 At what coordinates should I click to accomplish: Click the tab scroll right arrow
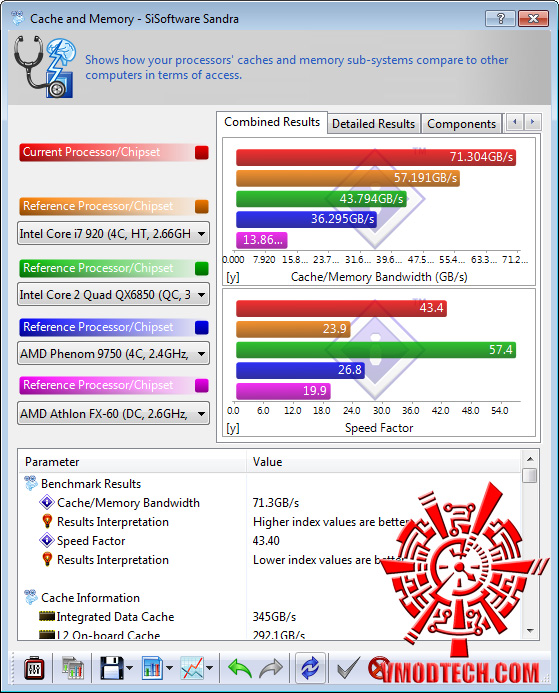point(532,122)
